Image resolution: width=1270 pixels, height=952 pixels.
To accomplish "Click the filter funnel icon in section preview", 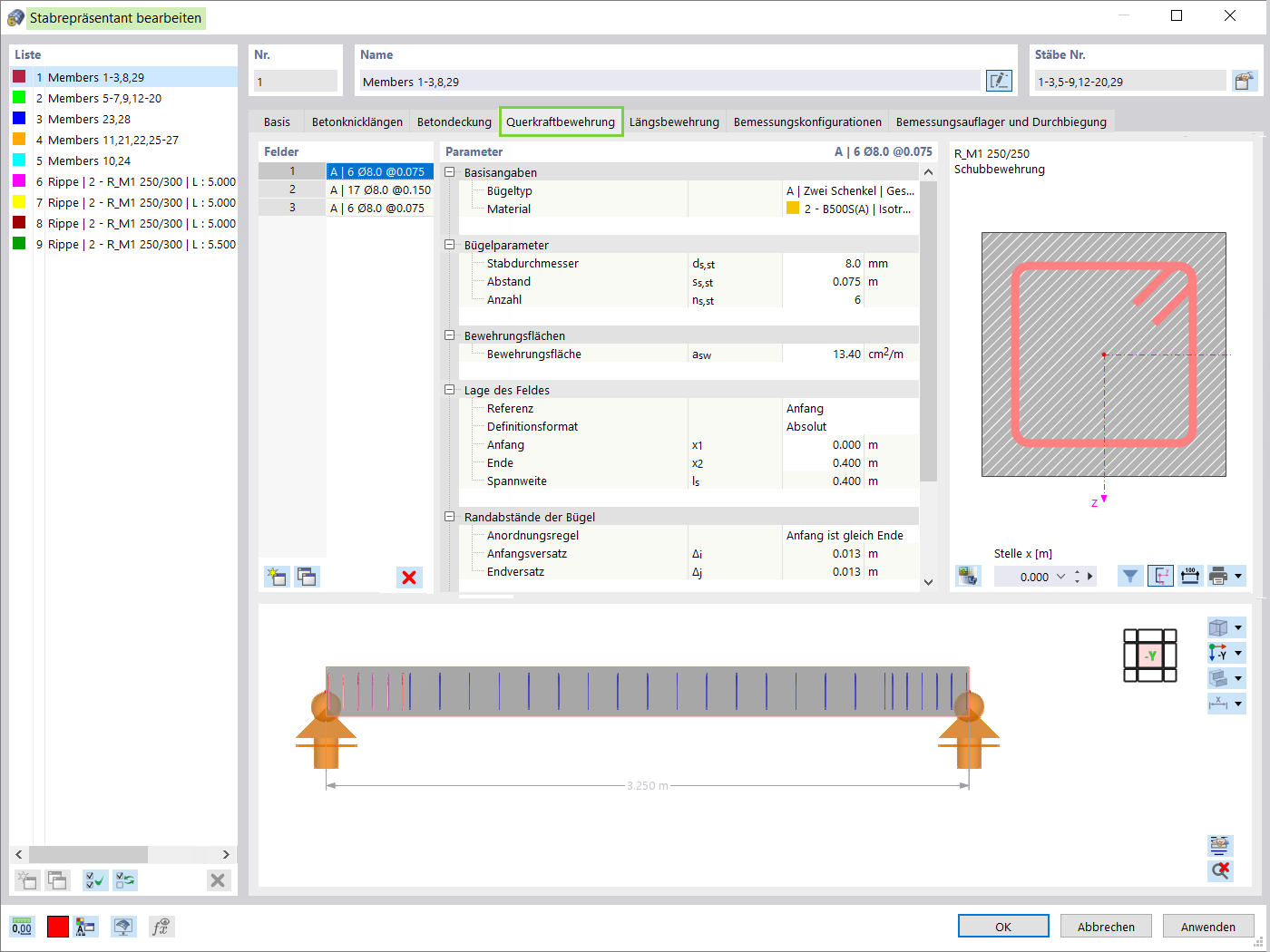I will 1130,576.
